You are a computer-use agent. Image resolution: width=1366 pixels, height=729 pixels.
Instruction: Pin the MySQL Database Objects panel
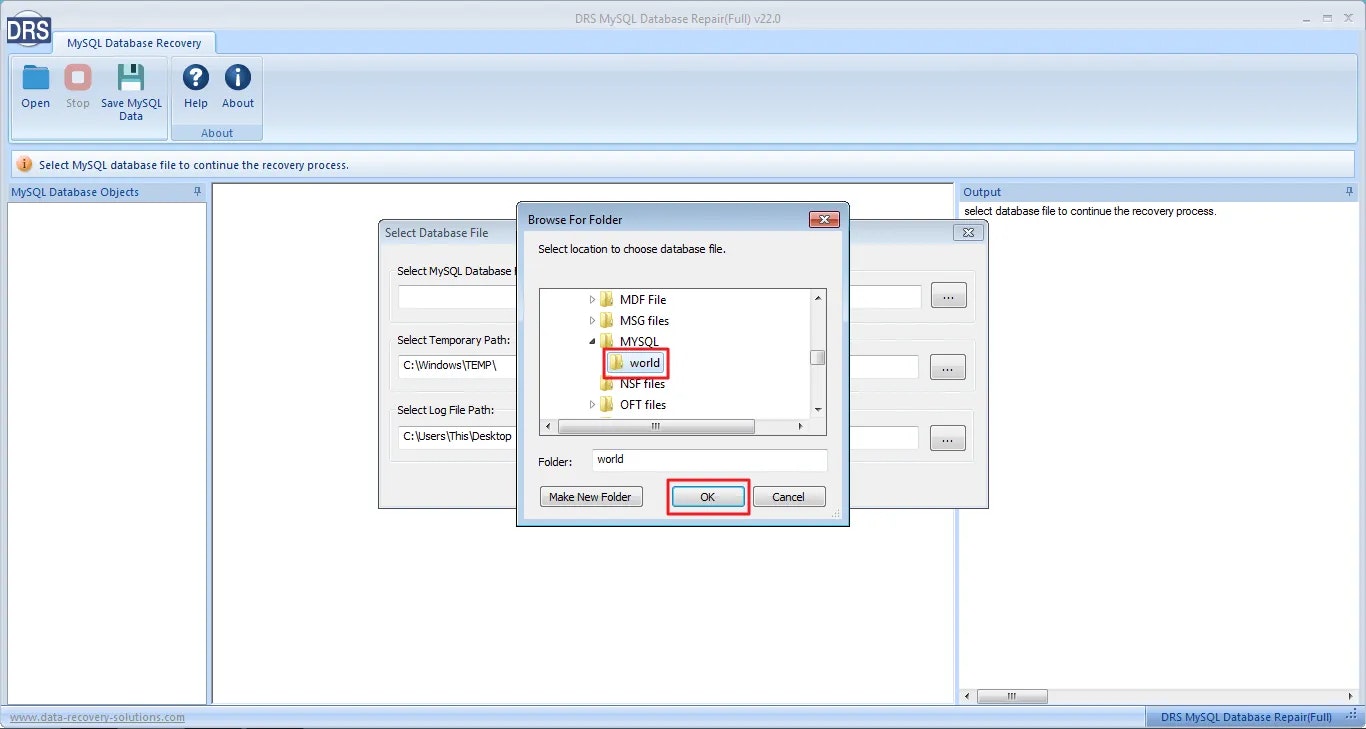click(197, 191)
